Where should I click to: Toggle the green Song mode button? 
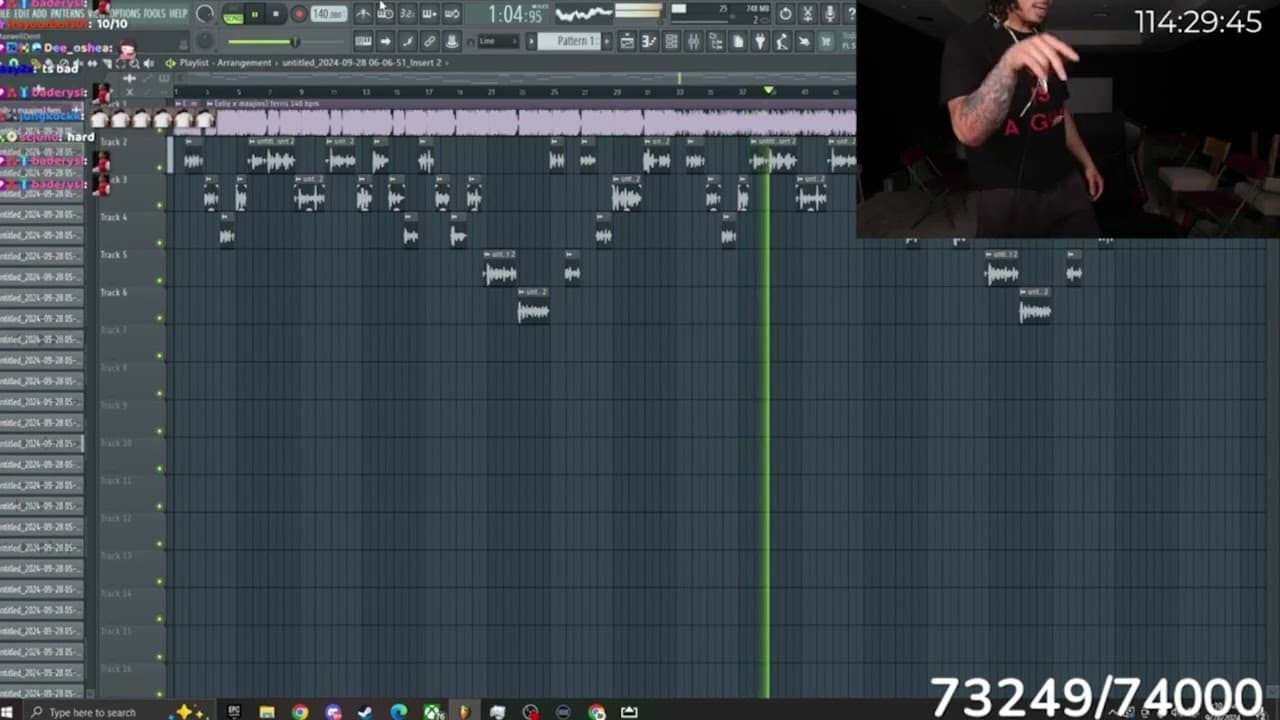(x=233, y=15)
